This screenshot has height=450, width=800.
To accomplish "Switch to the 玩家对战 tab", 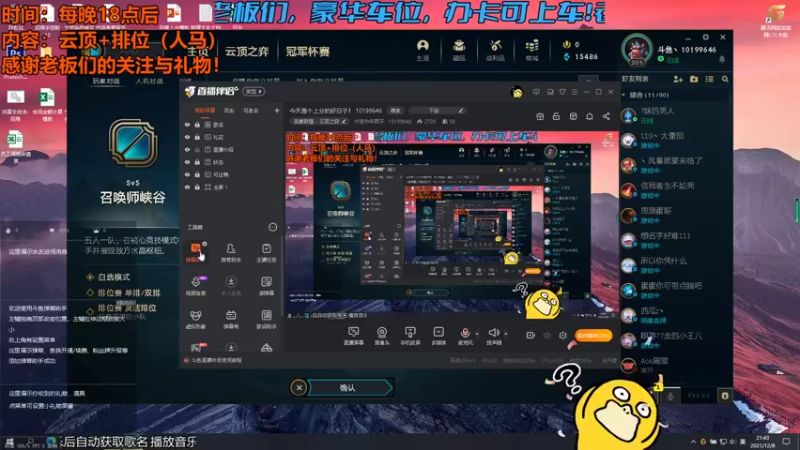I will 106,81.
